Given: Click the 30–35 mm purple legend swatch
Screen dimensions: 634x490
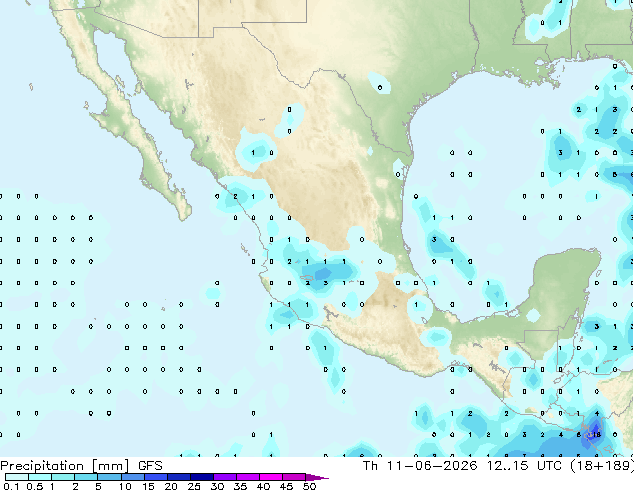Looking at the screenshot, I should [x=225, y=477].
